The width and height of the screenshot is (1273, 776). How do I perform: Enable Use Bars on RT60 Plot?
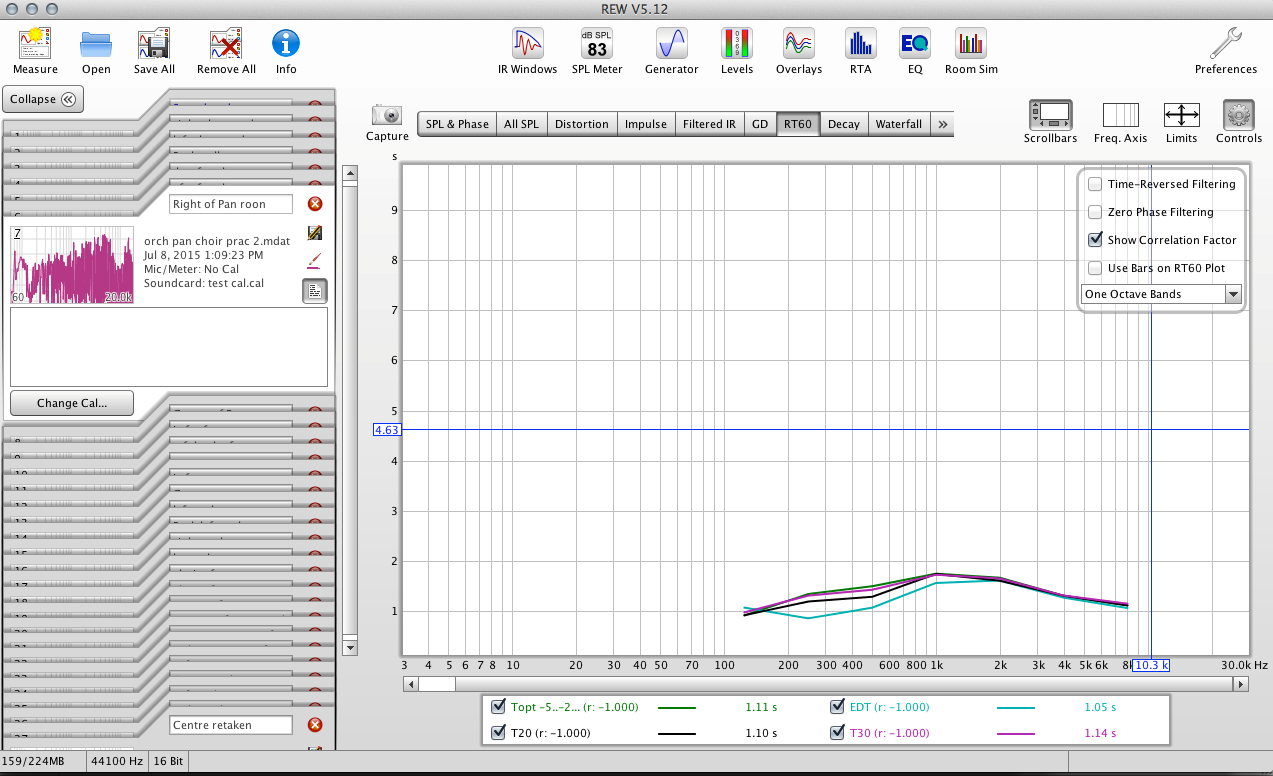point(1096,268)
